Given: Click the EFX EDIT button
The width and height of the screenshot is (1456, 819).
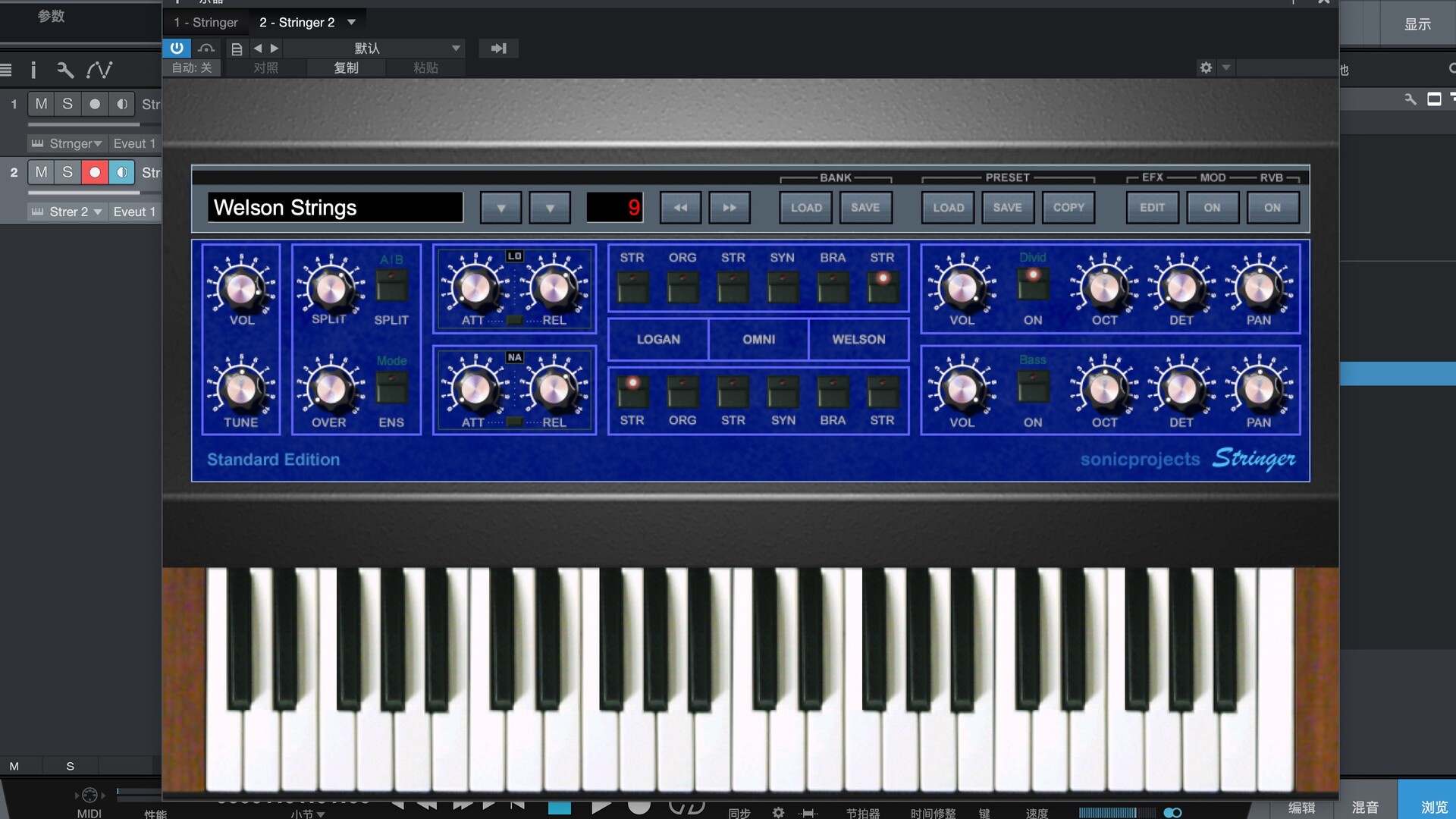Looking at the screenshot, I should point(1152,207).
